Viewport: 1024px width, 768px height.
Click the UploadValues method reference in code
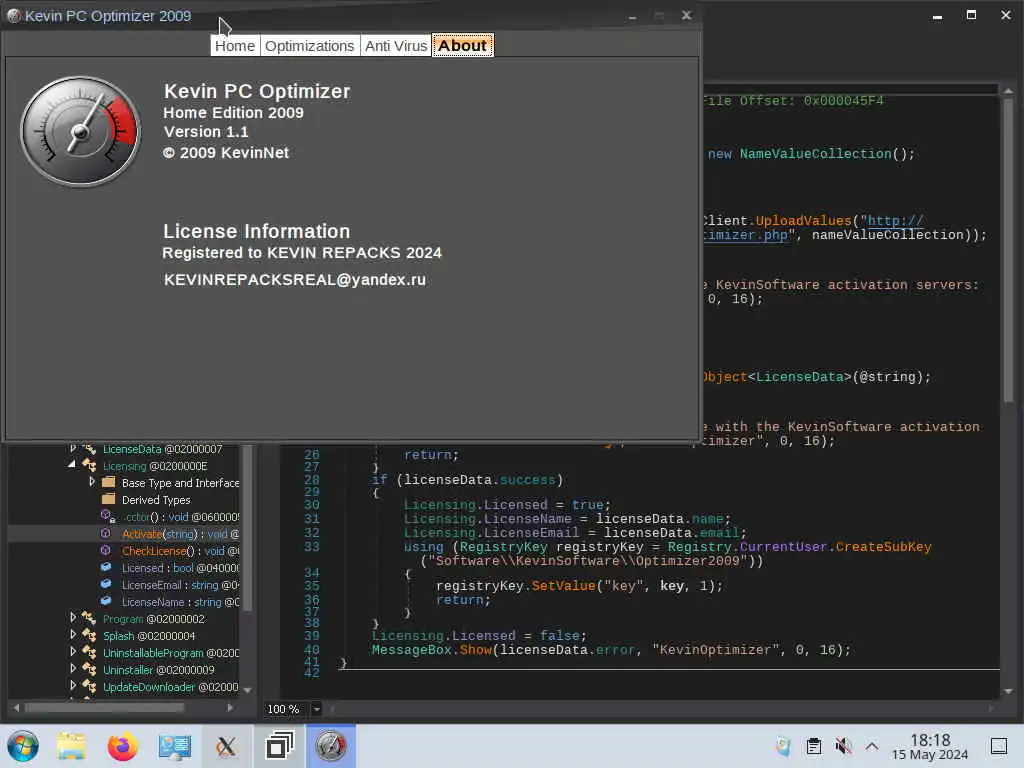coord(803,221)
